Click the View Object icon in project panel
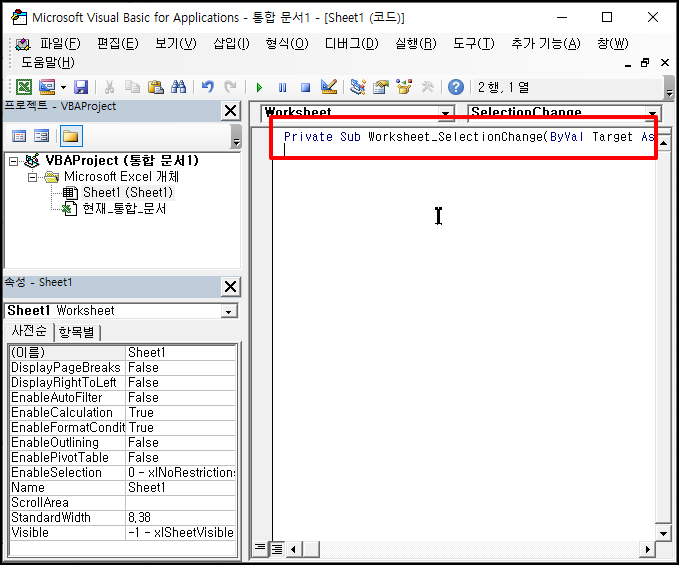Image resolution: width=679 pixels, height=565 pixels. (x=42, y=136)
